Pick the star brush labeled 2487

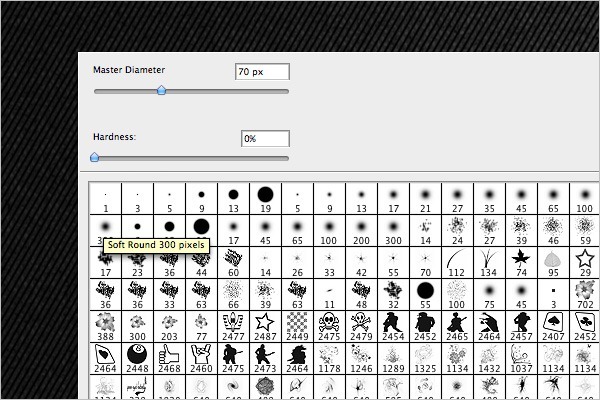point(265,327)
